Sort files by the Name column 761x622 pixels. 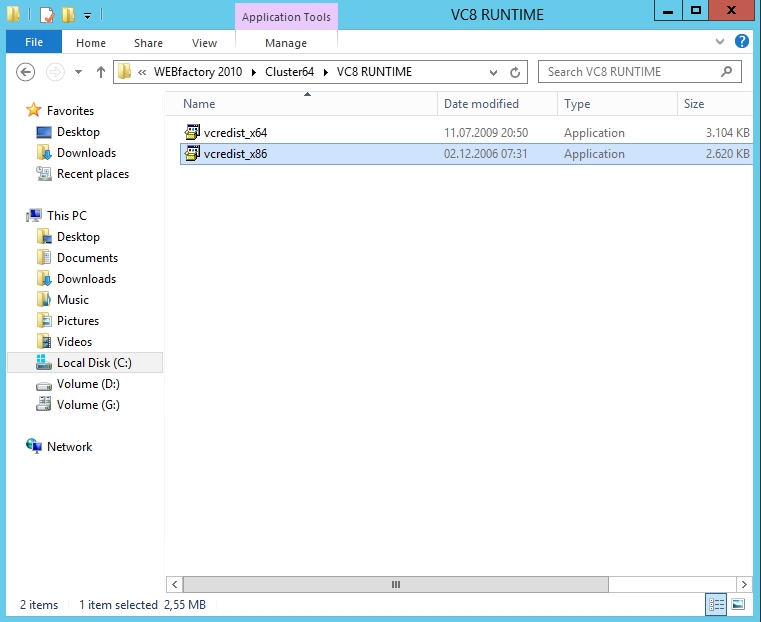301,104
